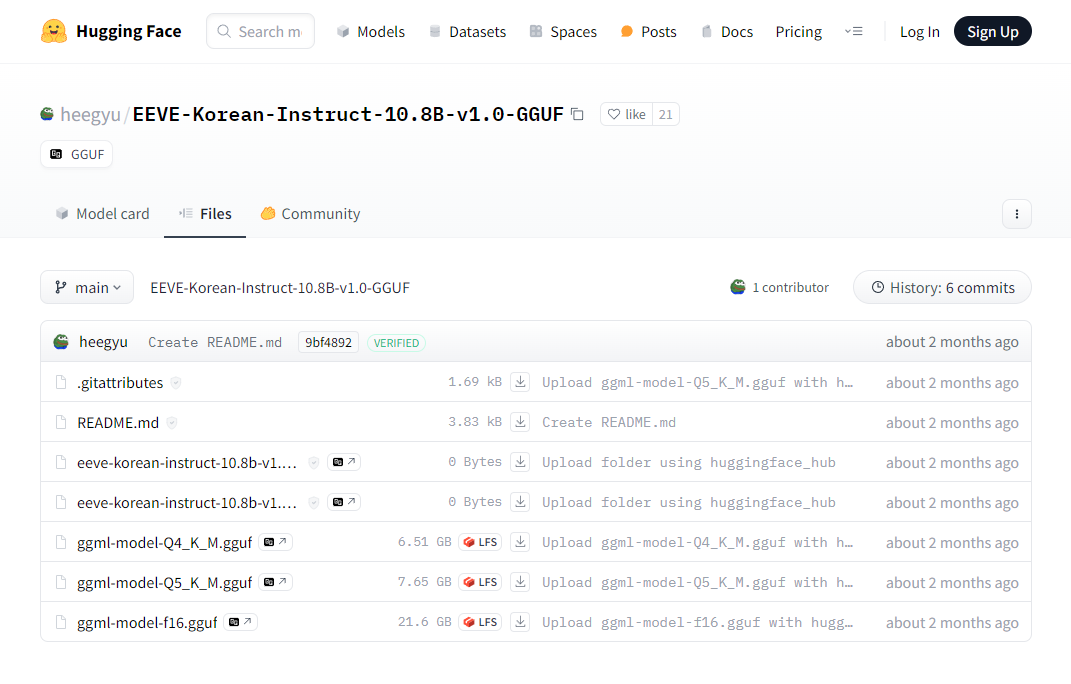1071x684 pixels.
Task: Click LFS badge for ggml-model-f16.gguf
Action: click(480, 622)
